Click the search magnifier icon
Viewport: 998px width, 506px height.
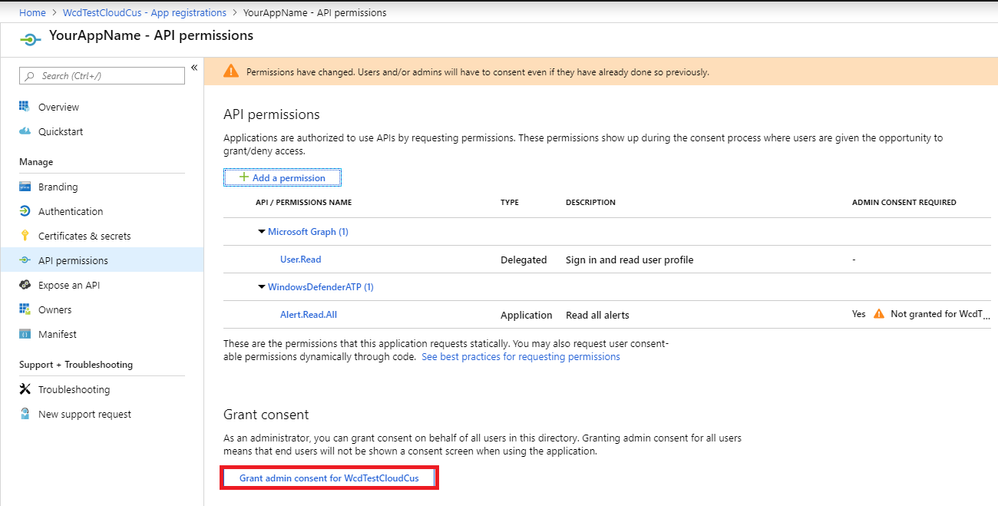(x=29, y=76)
